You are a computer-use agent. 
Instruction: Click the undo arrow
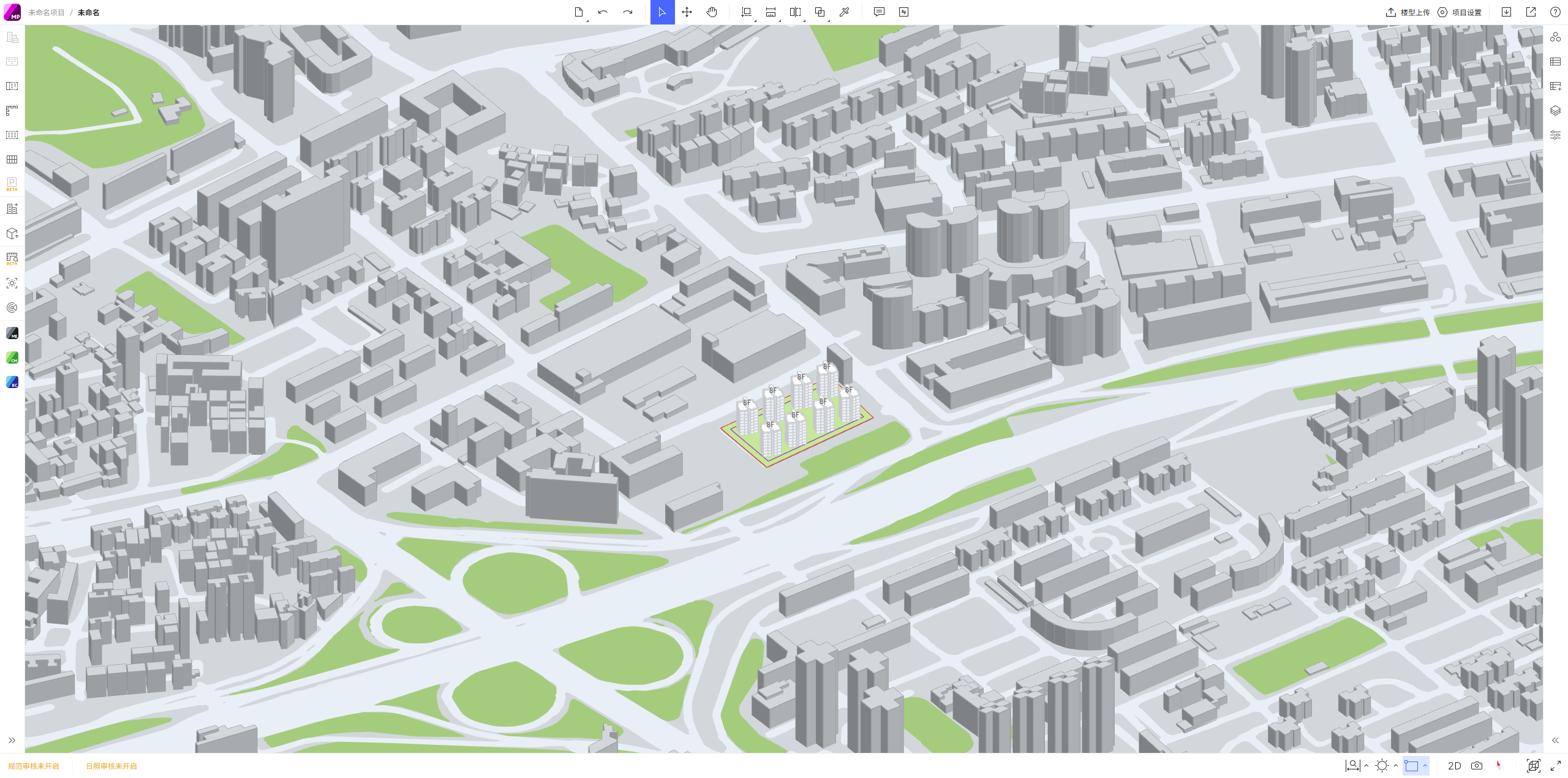coord(603,12)
